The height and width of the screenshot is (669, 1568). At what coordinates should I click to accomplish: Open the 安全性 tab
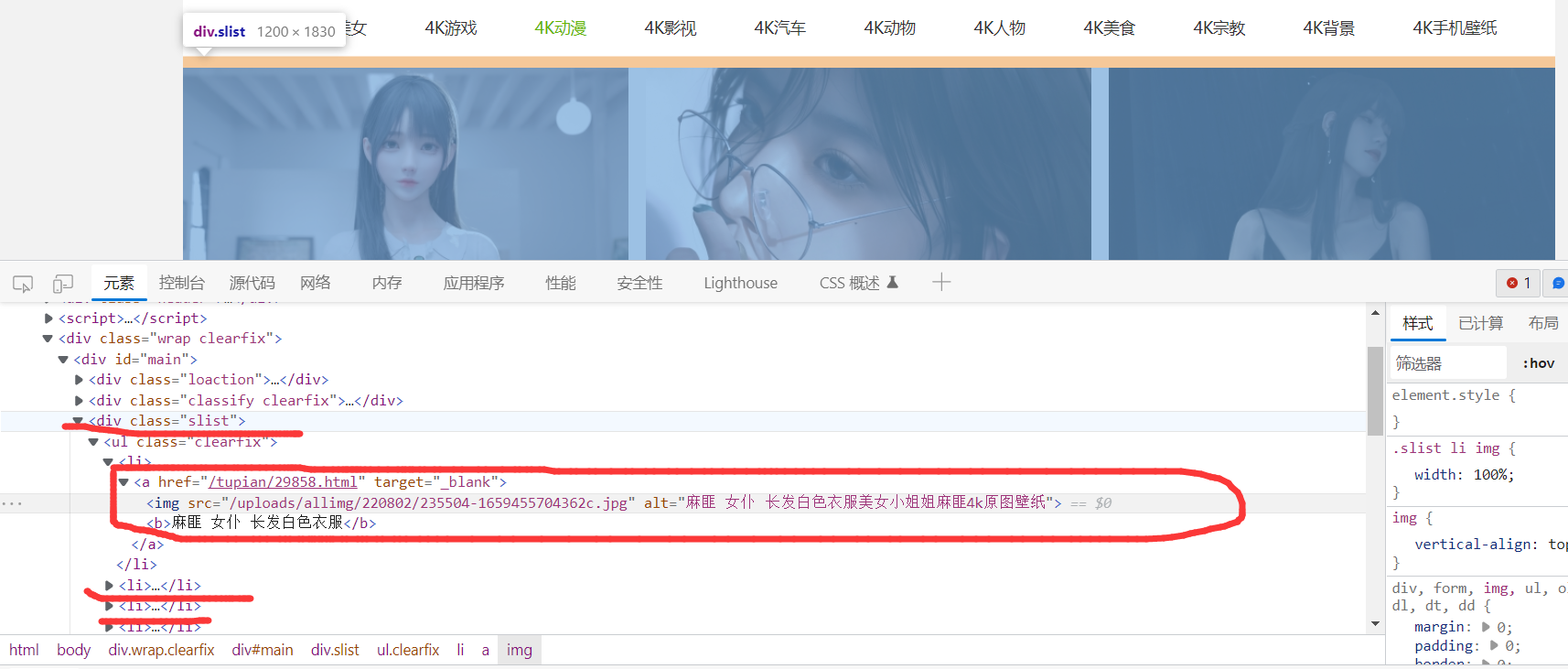(639, 283)
